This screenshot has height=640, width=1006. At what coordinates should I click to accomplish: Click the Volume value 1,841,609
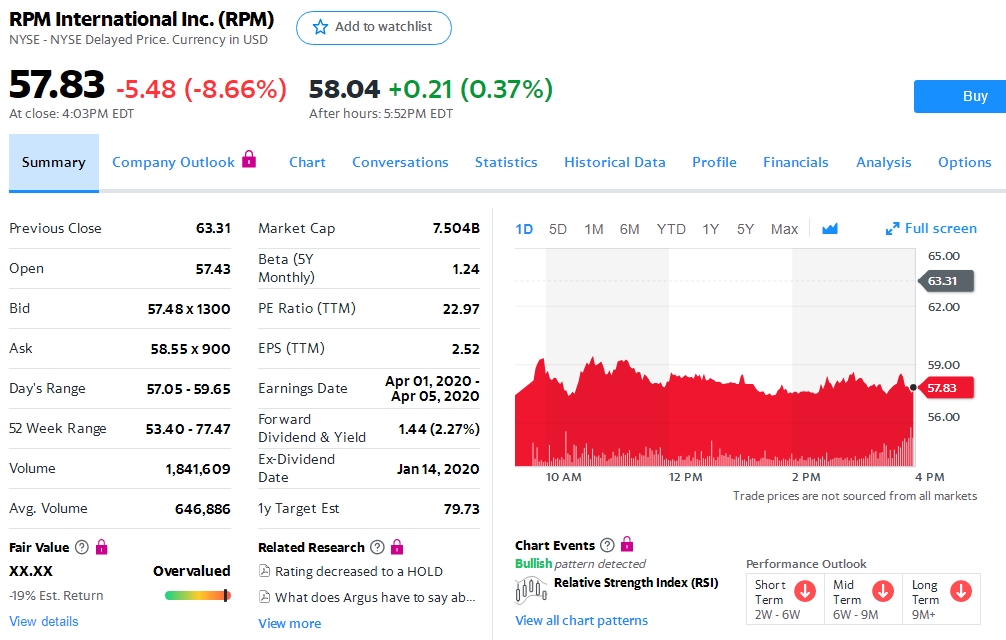click(198, 469)
